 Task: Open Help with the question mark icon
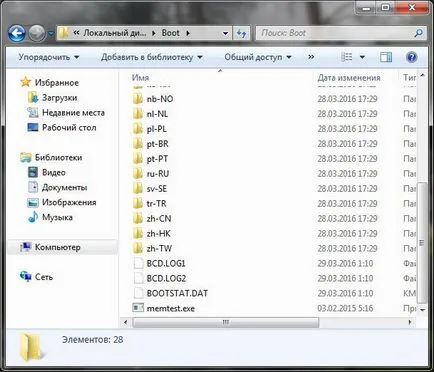[412, 57]
